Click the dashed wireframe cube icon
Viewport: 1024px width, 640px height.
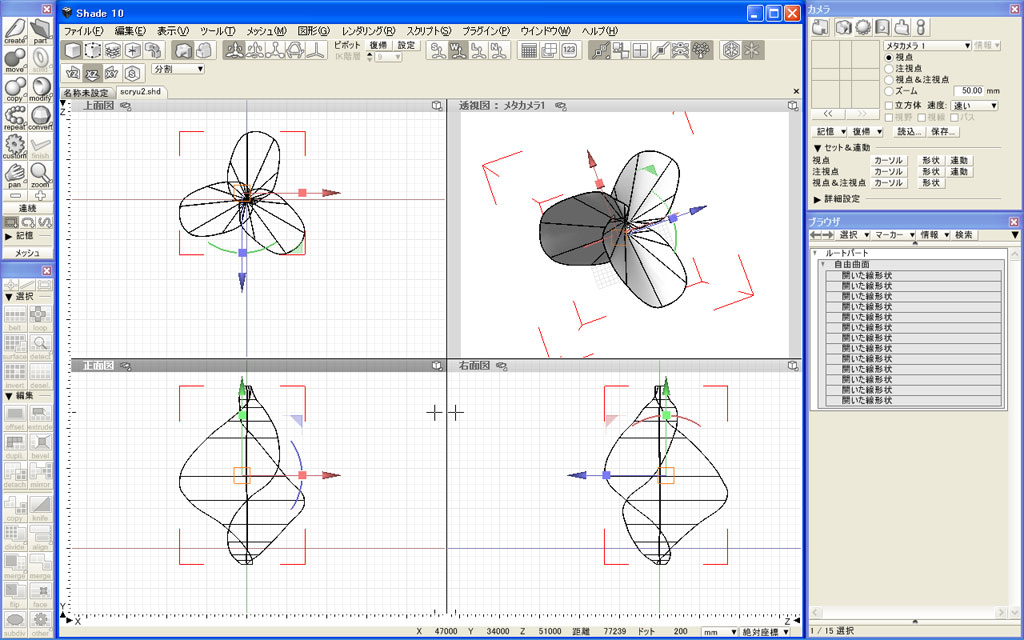[93, 50]
